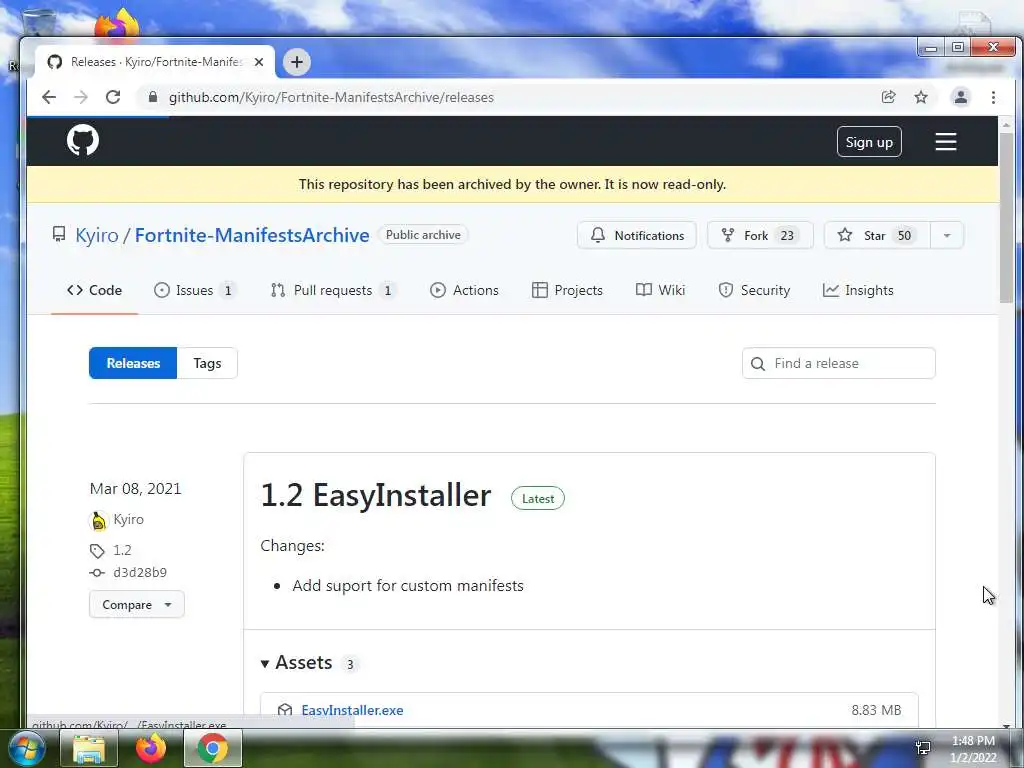Open the Issues tab

tap(195, 291)
